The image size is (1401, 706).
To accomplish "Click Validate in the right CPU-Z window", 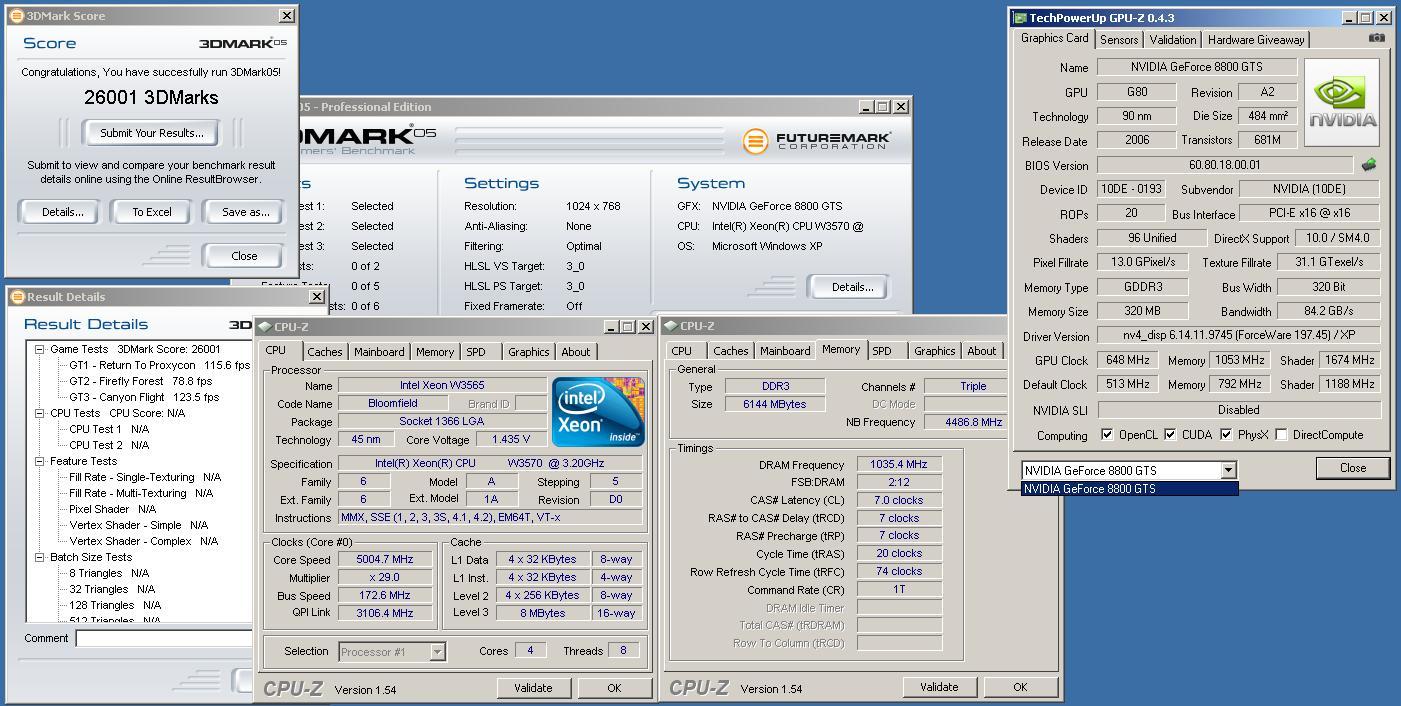I will pos(939,687).
